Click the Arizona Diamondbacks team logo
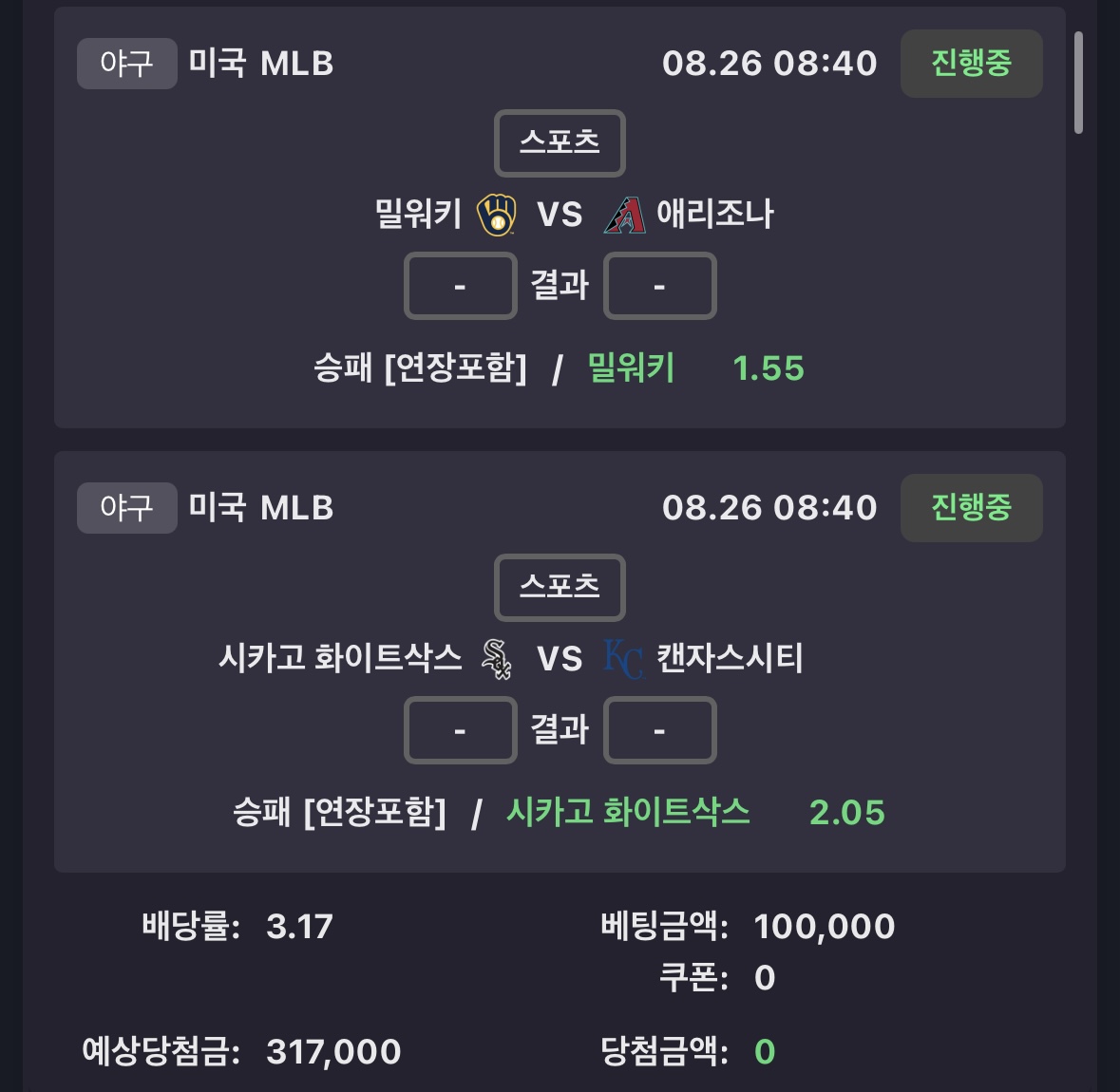Viewport: 1120px width, 1092px height. coord(625,215)
